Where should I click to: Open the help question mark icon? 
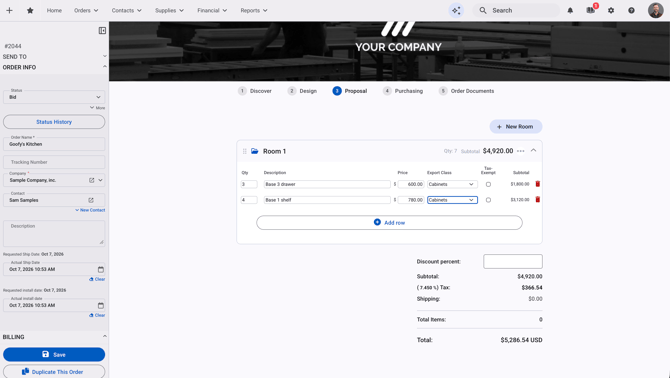[631, 10]
